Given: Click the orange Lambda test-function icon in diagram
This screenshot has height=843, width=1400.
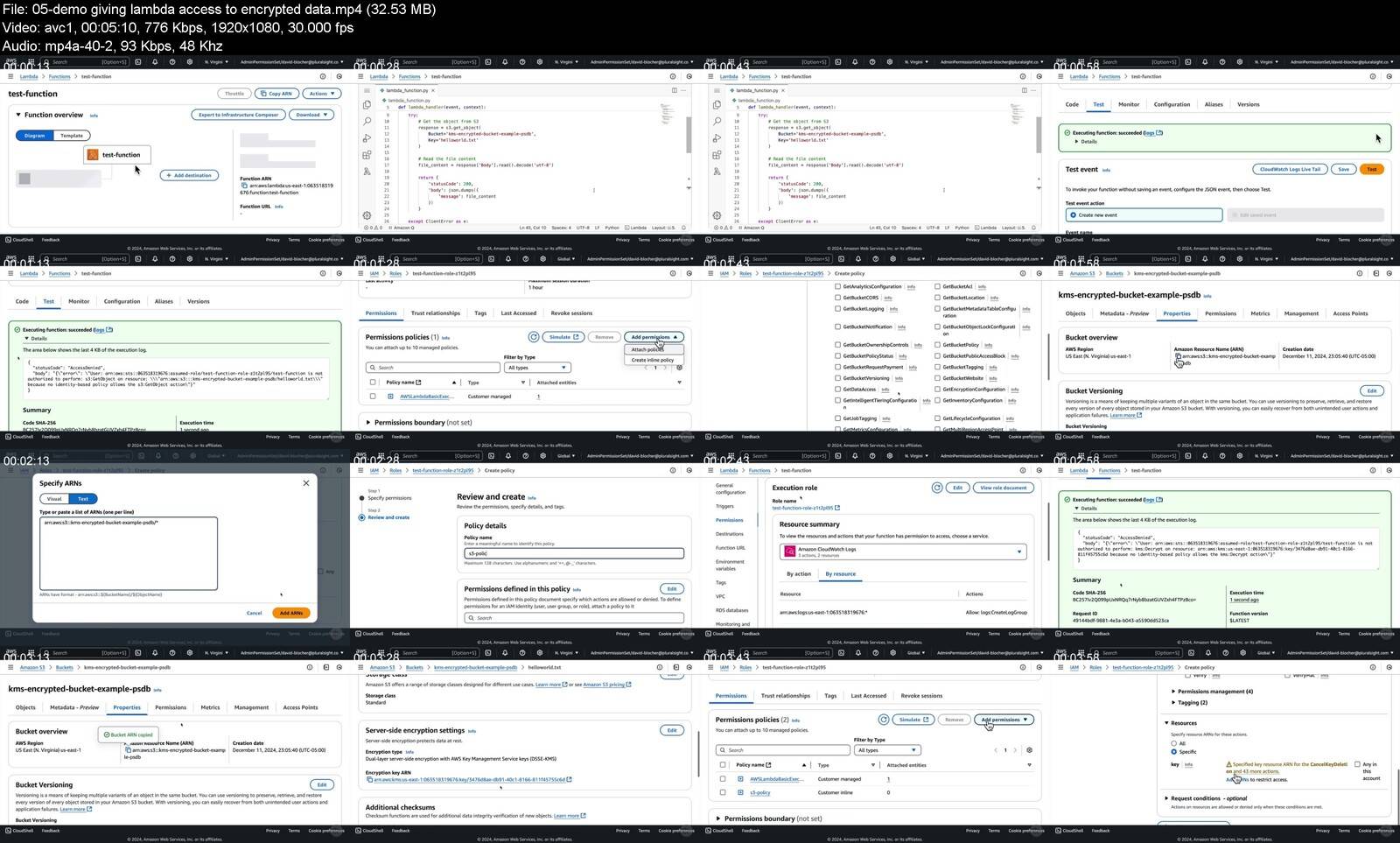Looking at the screenshot, I should [93, 155].
